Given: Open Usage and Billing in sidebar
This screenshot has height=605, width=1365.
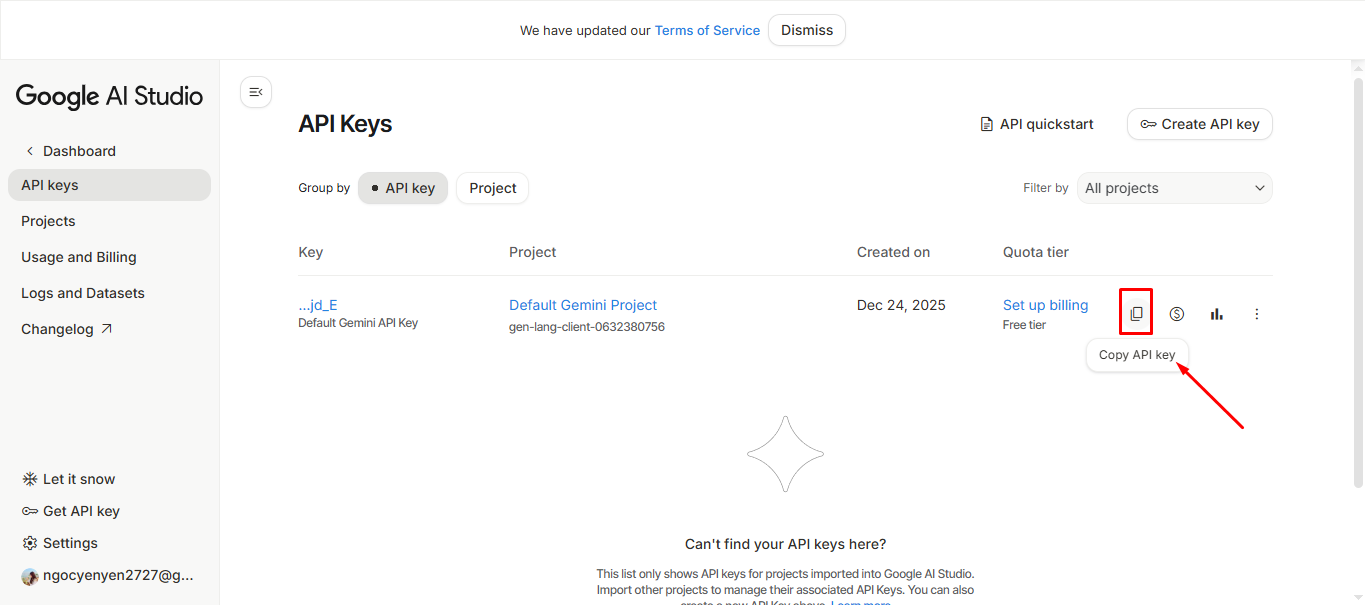Looking at the screenshot, I should [79, 257].
